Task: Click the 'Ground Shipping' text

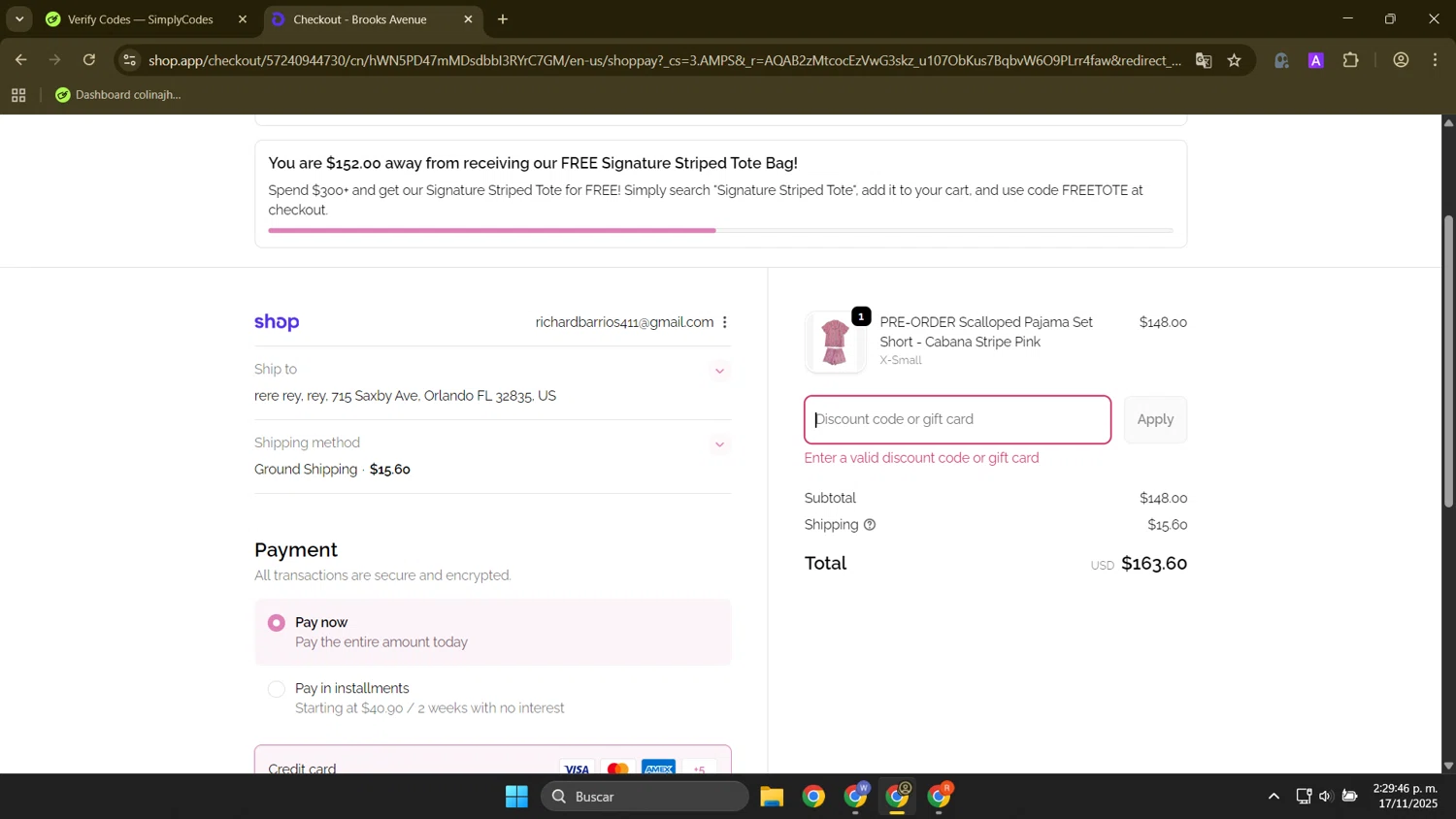Action: pyautogui.click(x=306, y=470)
